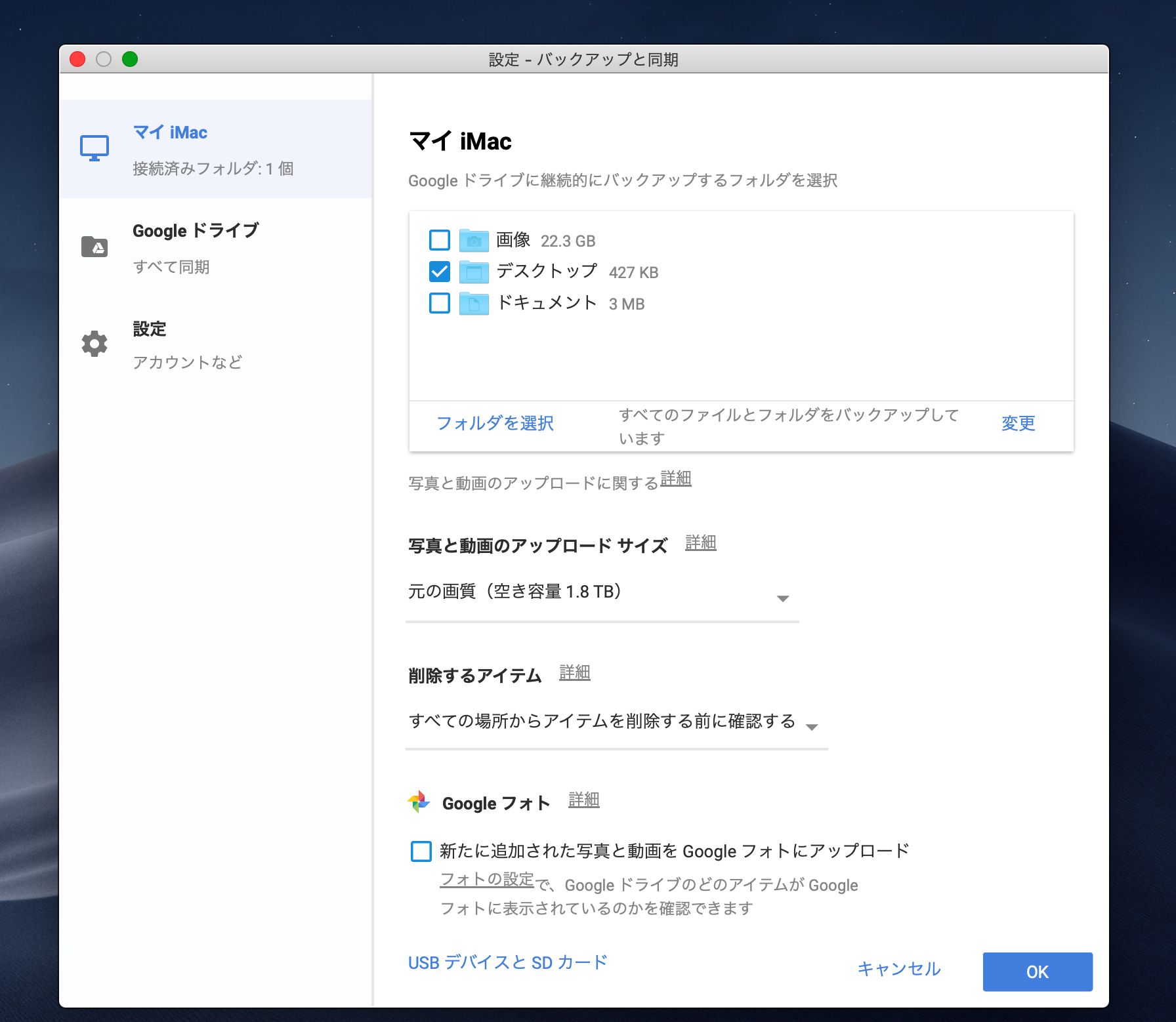Click the すべて同期 subtitle text

coord(171,267)
